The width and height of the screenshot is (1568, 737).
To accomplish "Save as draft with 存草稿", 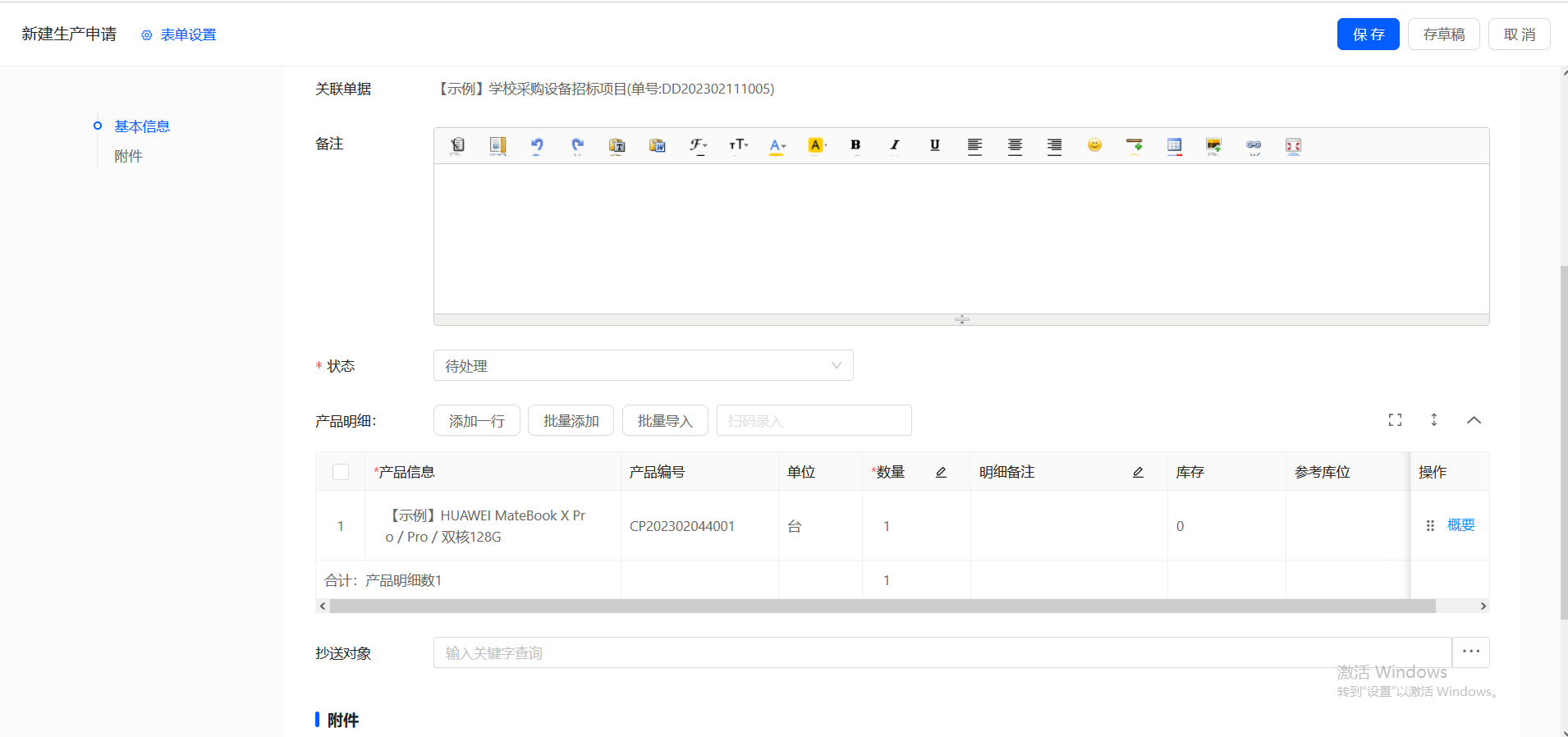I will (1443, 34).
